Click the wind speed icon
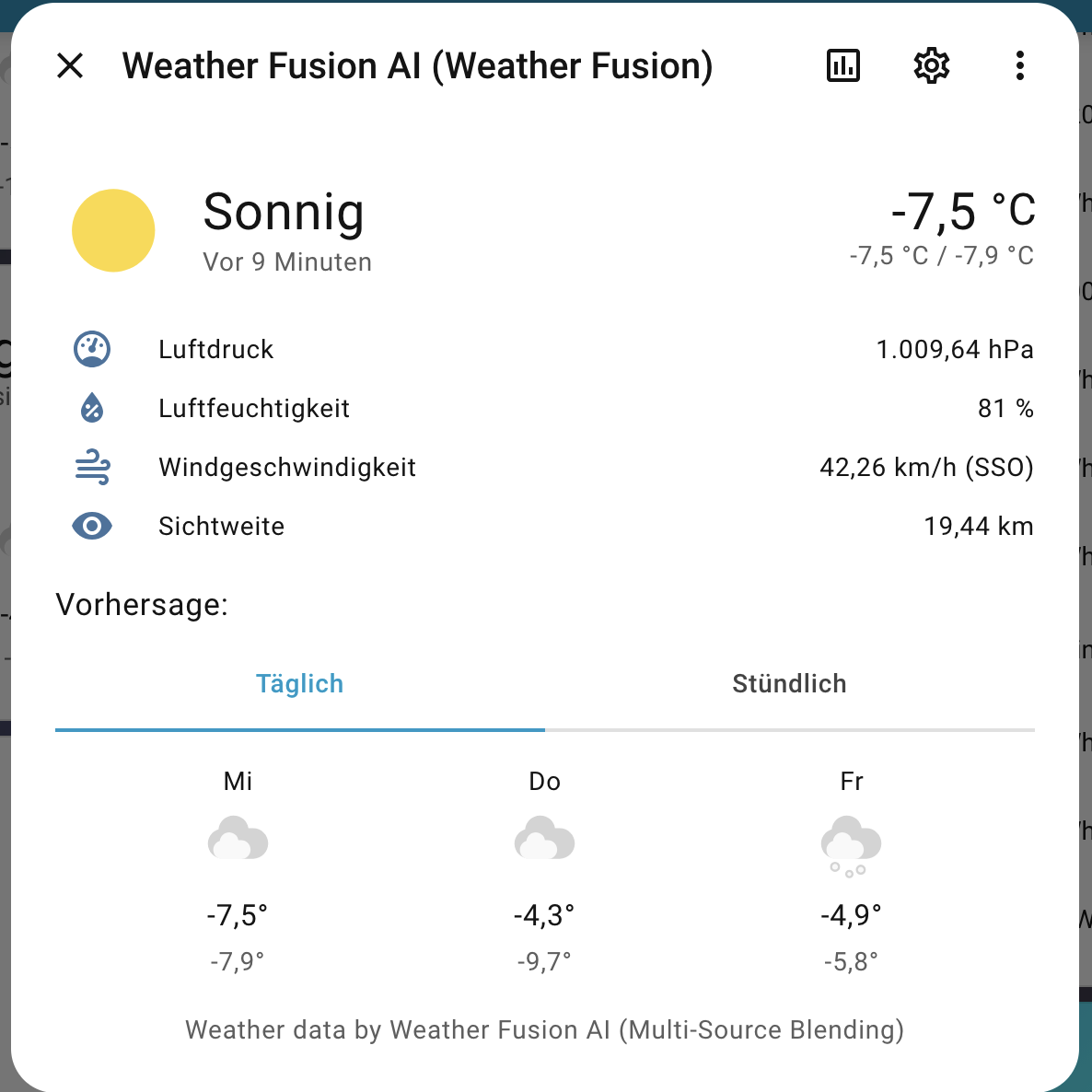1092x1092 pixels. pyautogui.click(x=92, y=468)
